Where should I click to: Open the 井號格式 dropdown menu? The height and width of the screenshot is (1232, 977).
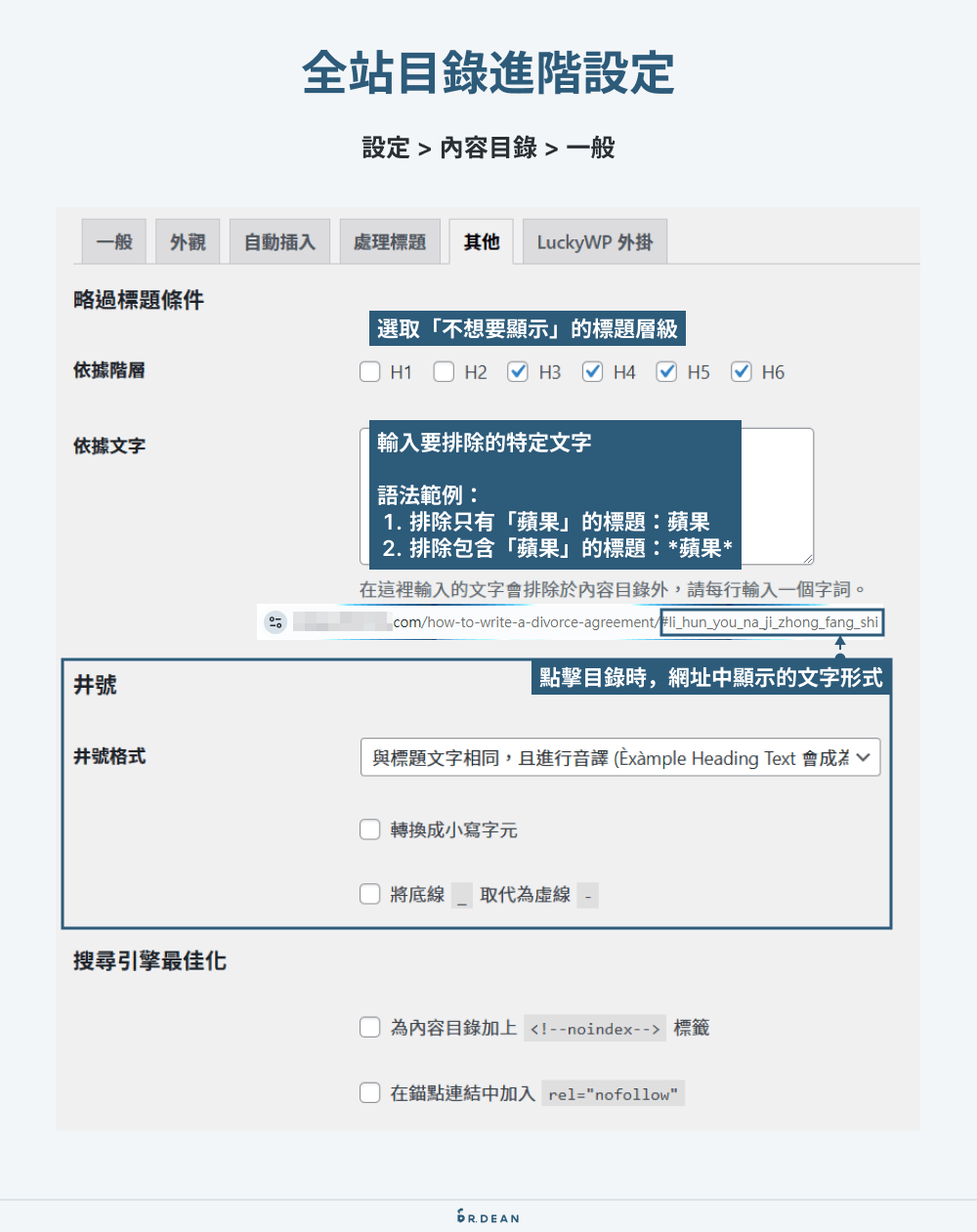click(x=619, y=757)
